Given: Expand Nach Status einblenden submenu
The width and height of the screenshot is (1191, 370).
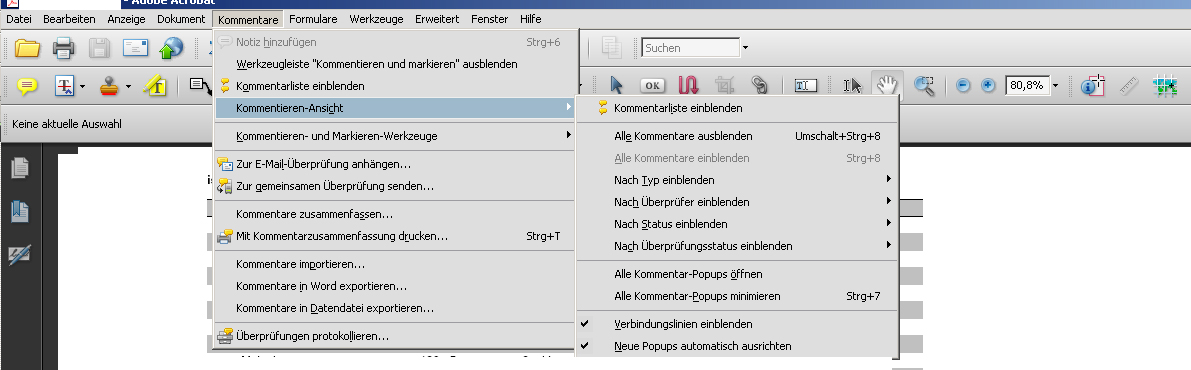Looking at the screenshot, I should point(737,224).
